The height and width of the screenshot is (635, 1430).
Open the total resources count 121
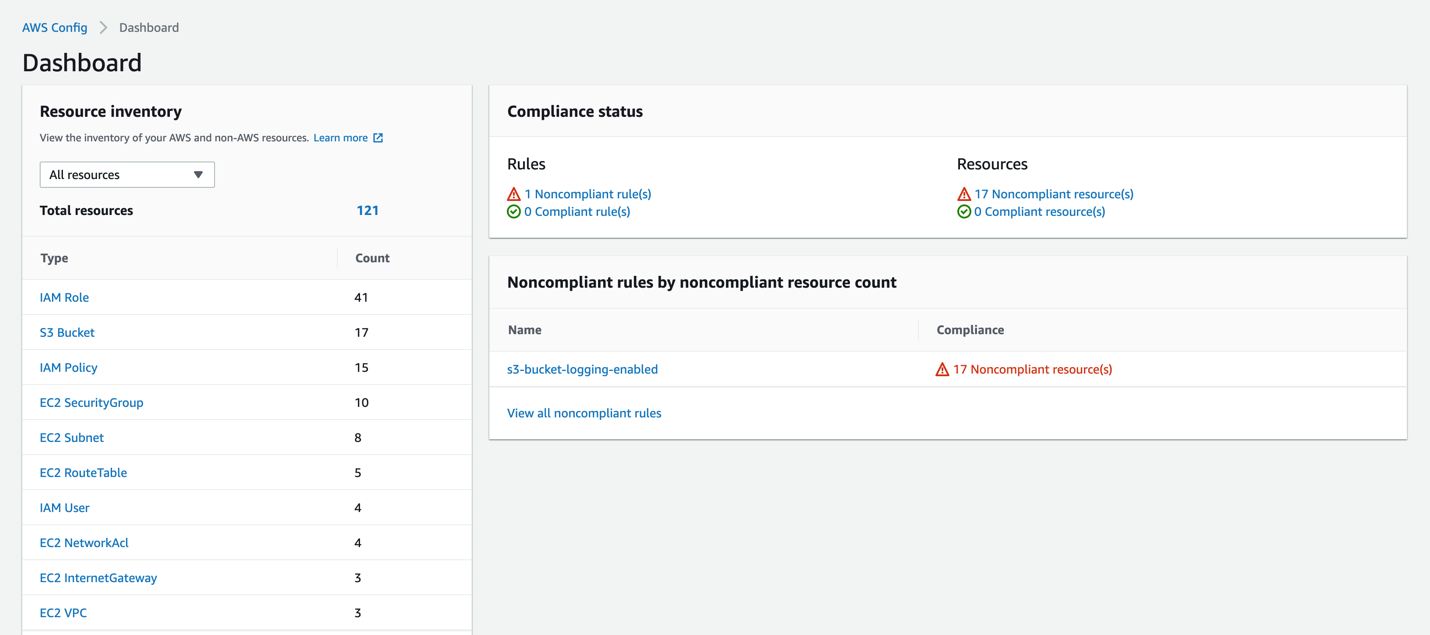[x=368, y=210]
